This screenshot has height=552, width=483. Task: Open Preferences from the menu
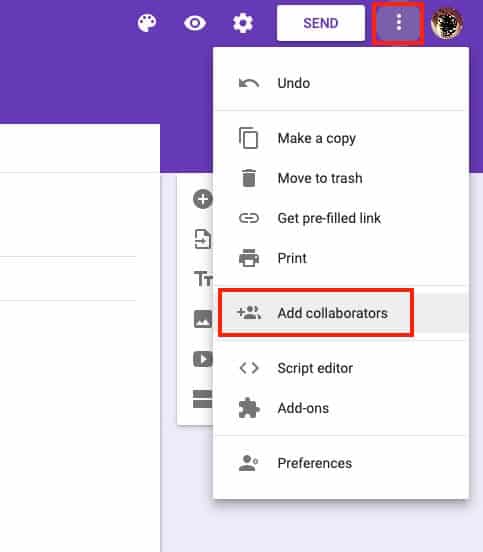coord(341,463)
